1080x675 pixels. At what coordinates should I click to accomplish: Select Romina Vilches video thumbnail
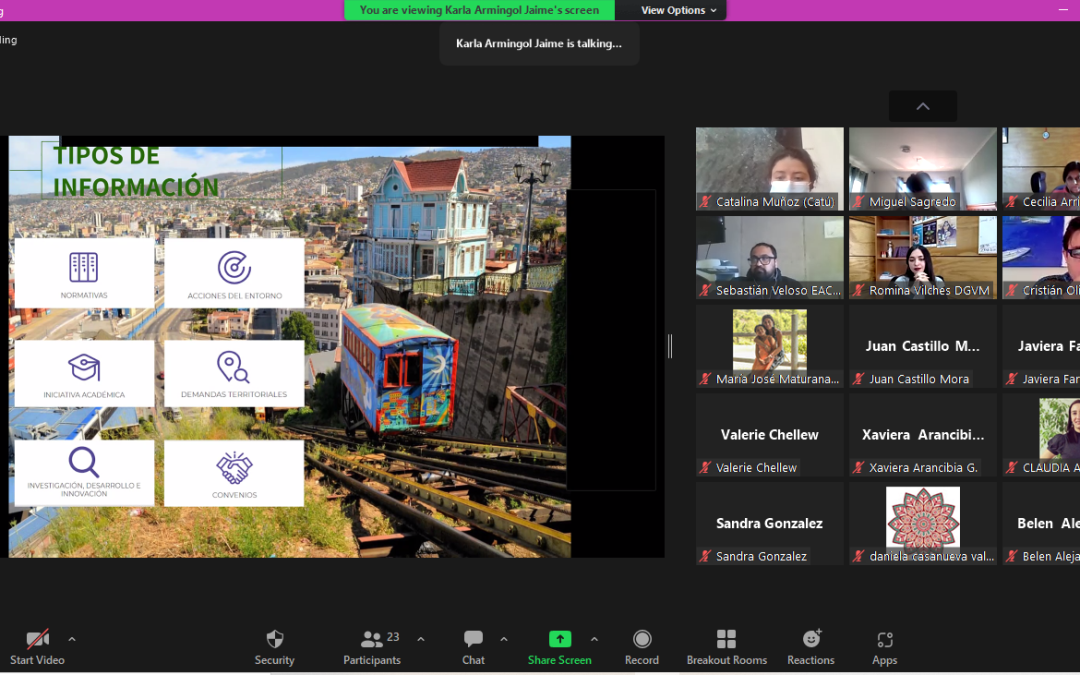tap(922, 257)
